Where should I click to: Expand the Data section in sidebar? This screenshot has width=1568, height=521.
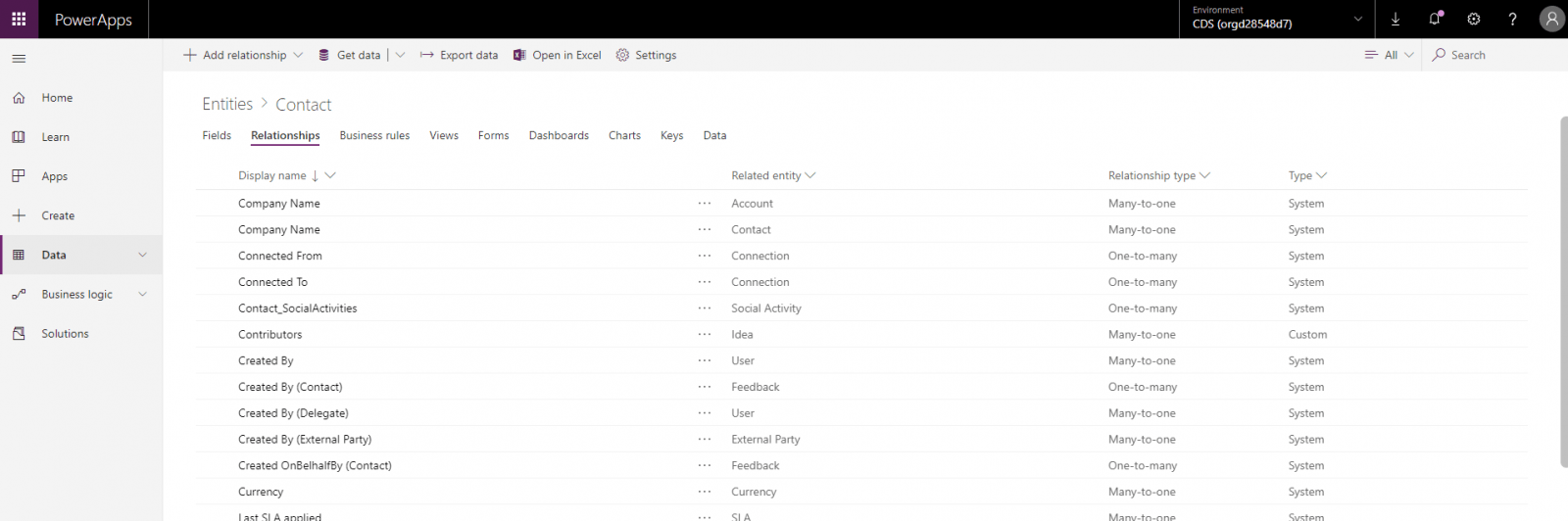[x=143, y=255]
